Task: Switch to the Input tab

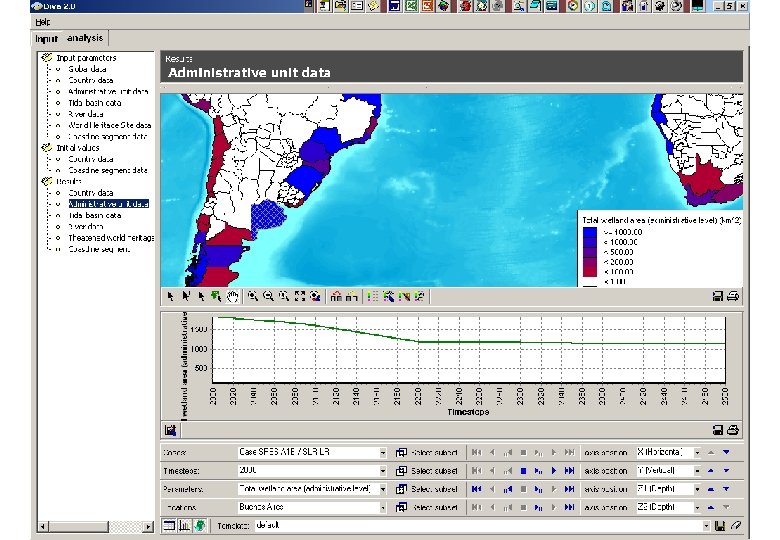Action: pyautogui.click(x=47, y=38)
